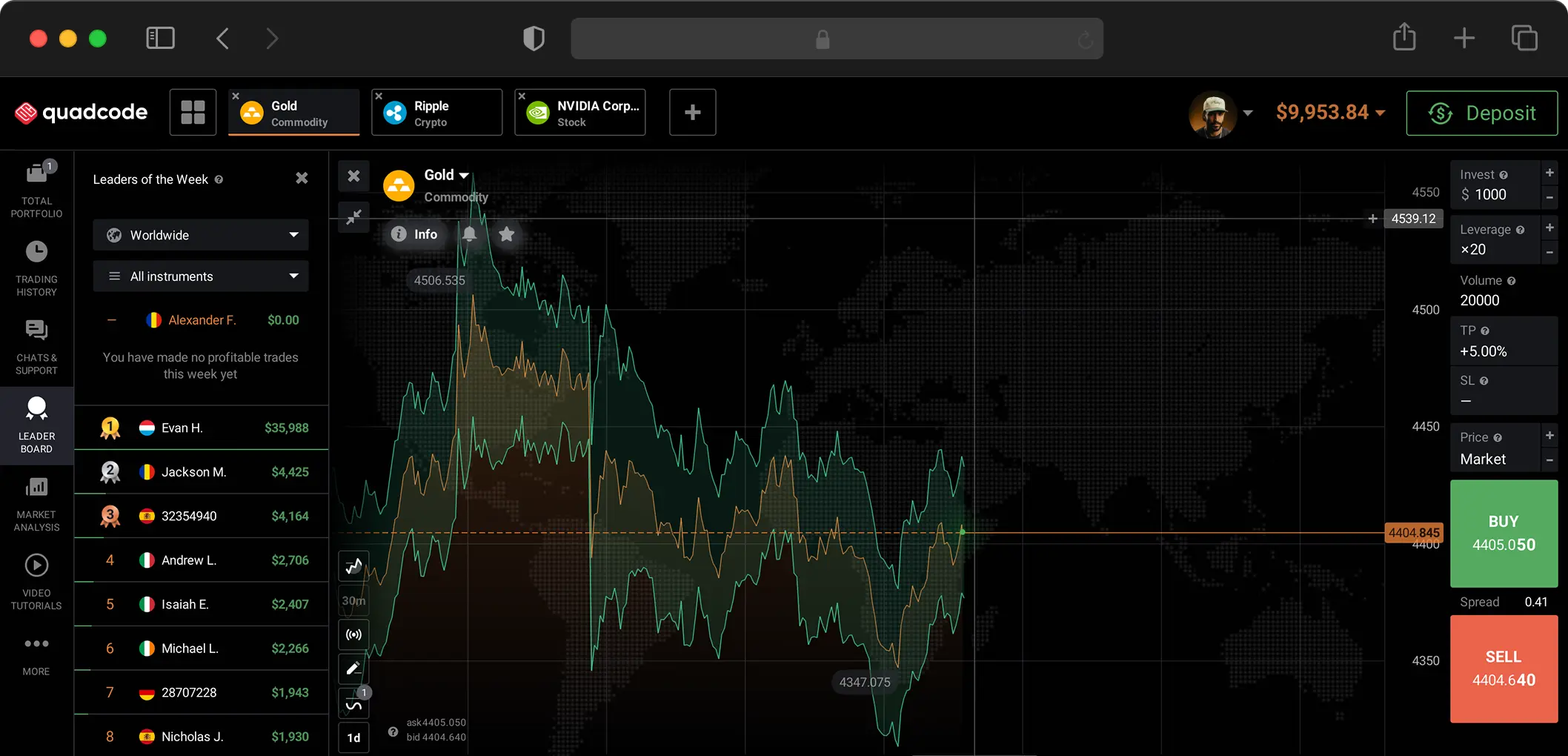Screen dimensions: 1568x756
Task: Collapse the chart with the shrink arrows icon
Action: coord(354,216)
